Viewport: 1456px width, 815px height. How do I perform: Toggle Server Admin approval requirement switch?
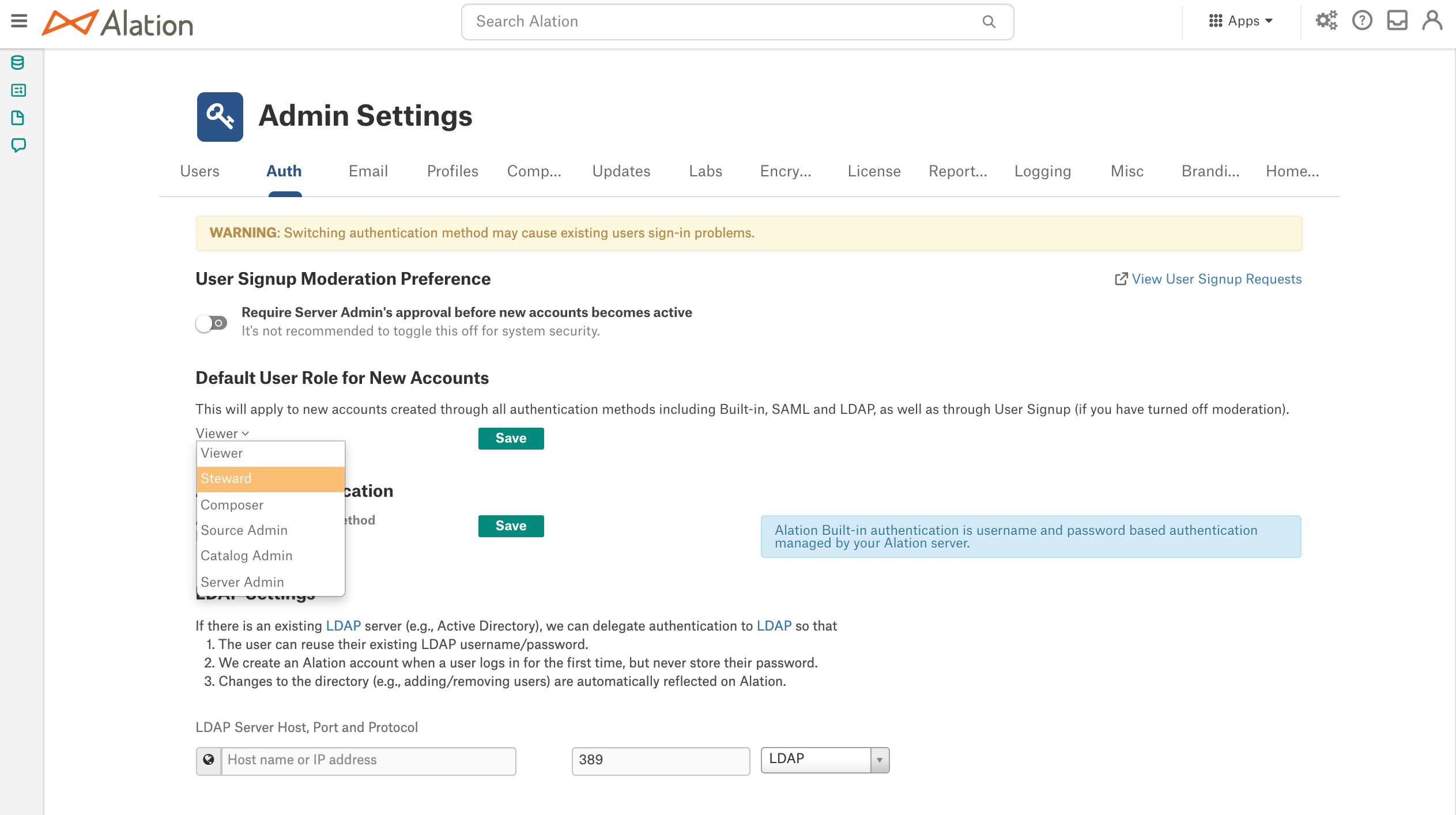[211, 323]
